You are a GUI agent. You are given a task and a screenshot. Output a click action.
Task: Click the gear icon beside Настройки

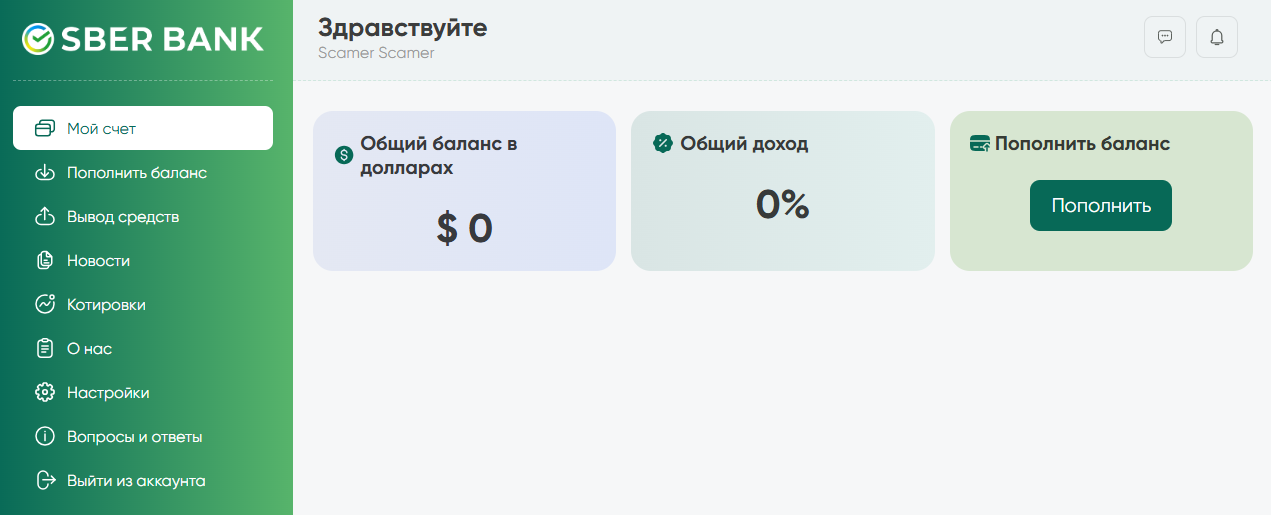point(44,392)
